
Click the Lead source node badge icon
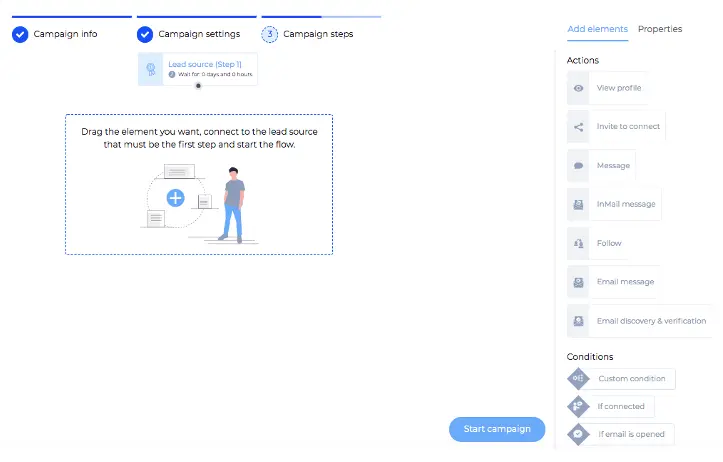click(x=150, y=69)
